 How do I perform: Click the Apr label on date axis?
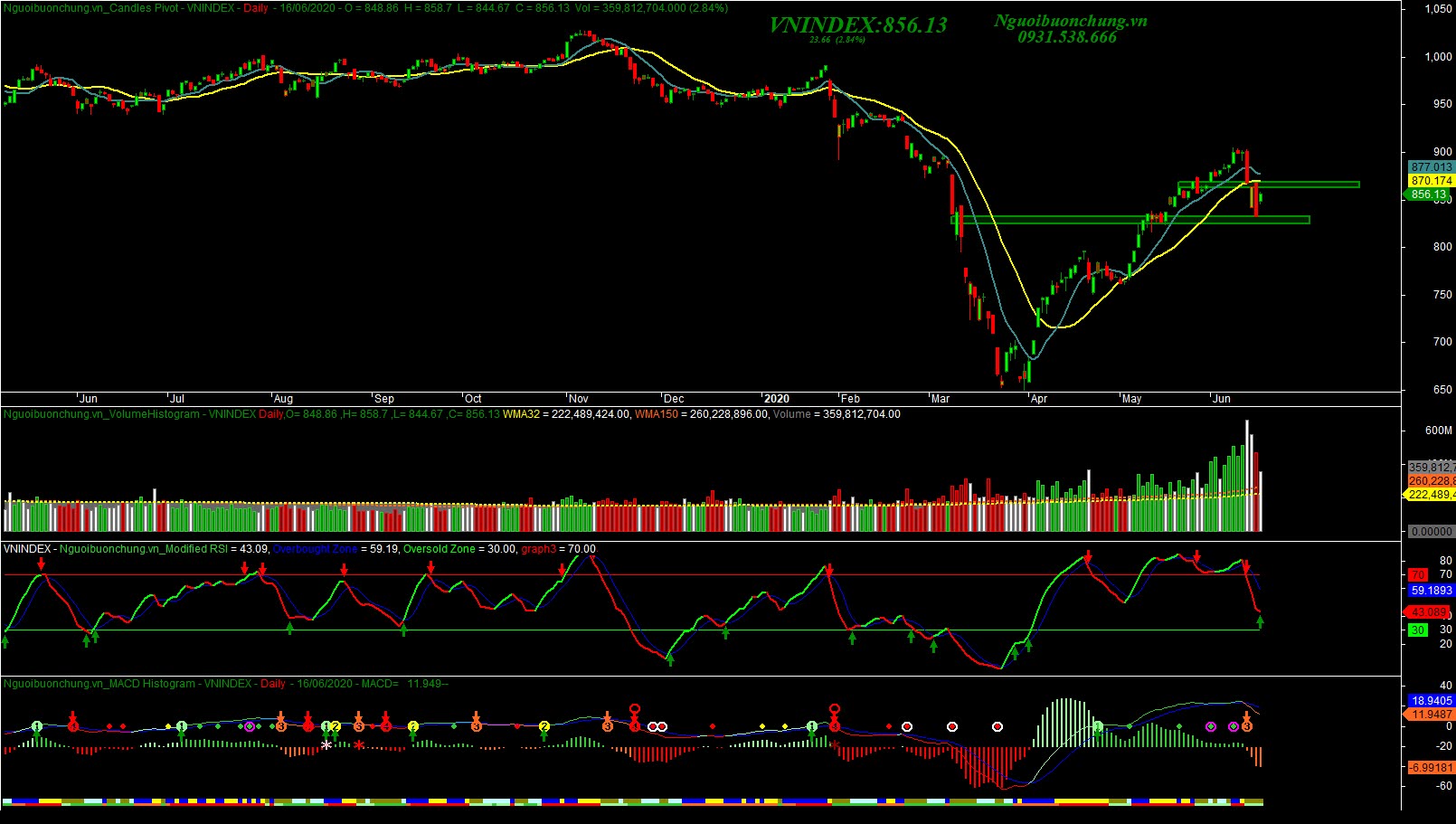click(1038, 399)
